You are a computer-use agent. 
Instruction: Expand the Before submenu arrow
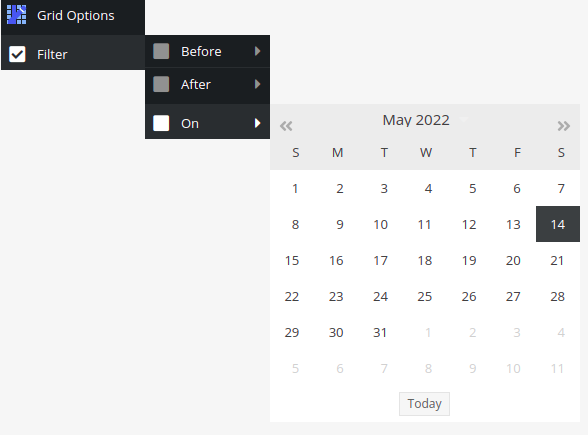pos(257,51)
